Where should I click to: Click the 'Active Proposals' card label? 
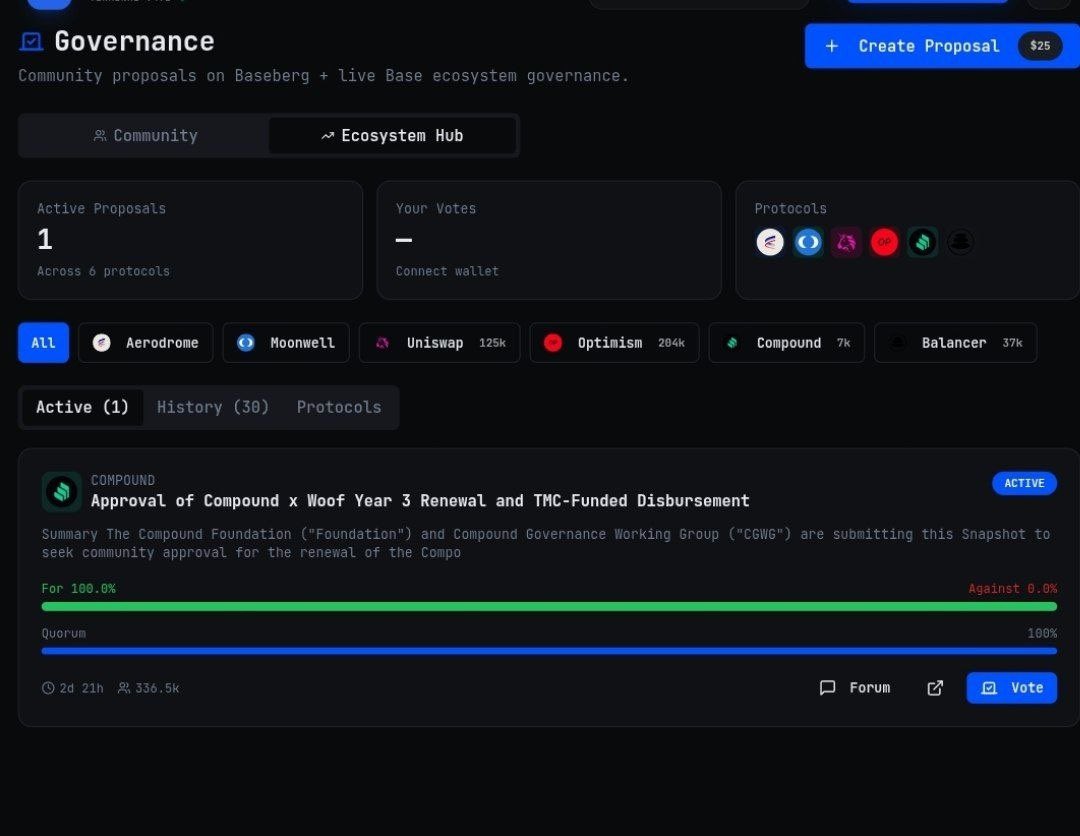click(x=101, y=209)
